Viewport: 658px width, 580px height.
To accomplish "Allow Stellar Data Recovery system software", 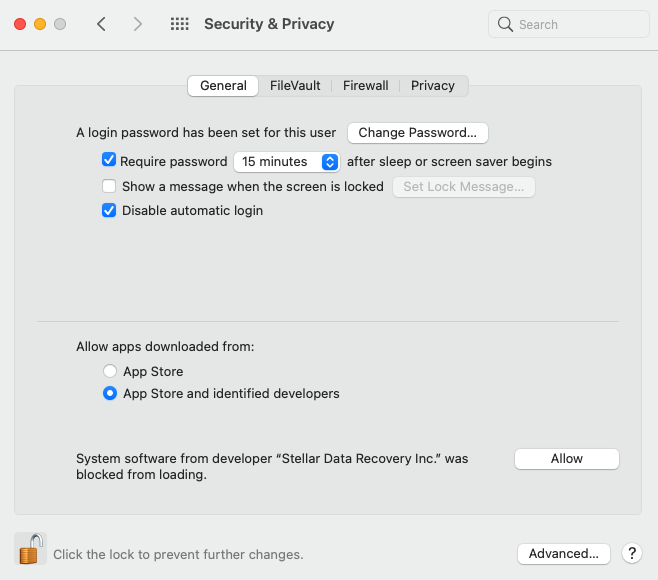I will (x=567, y=459).
